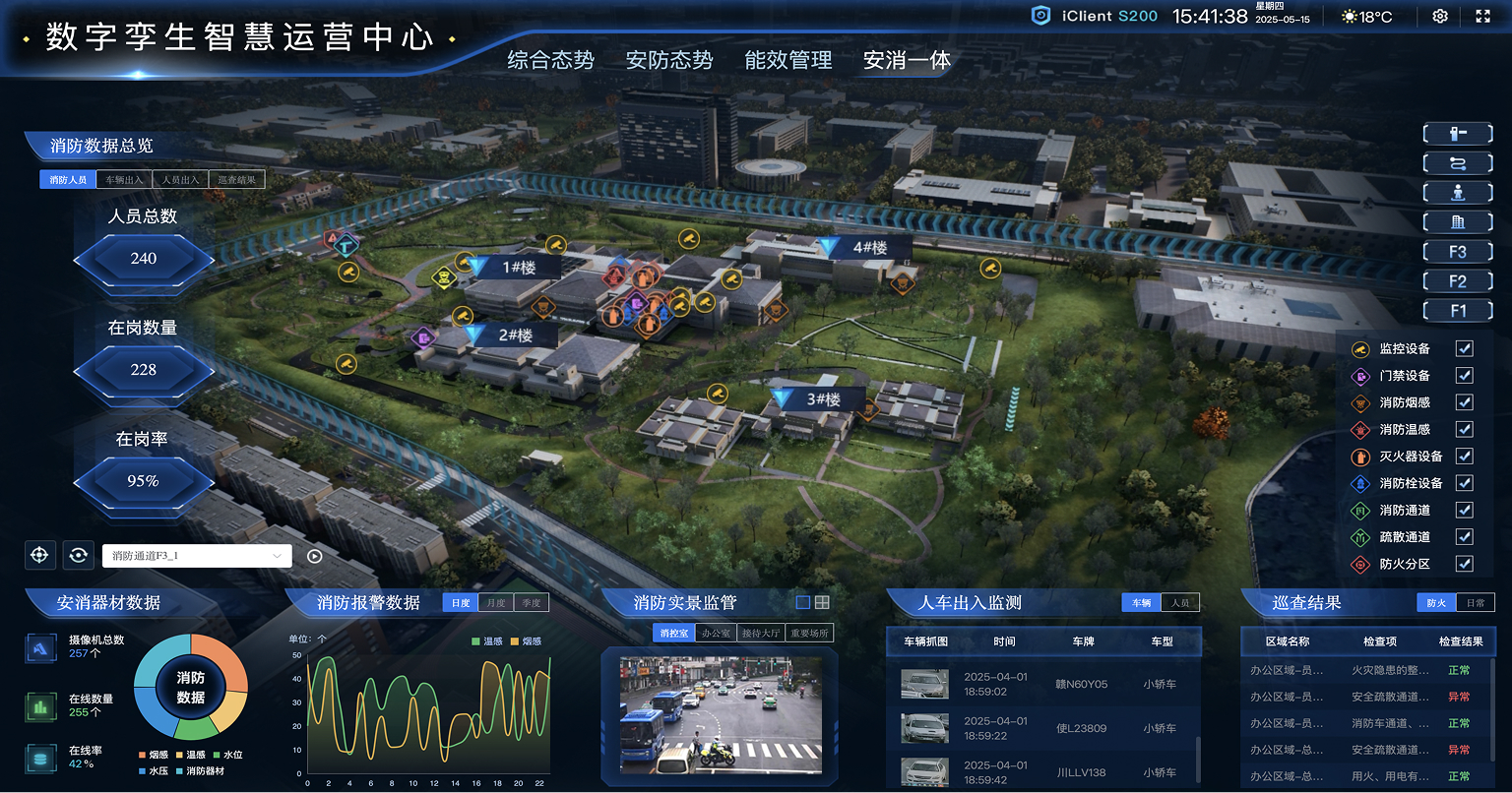Select the 月度 alarm data tab

tap(495, 603)
